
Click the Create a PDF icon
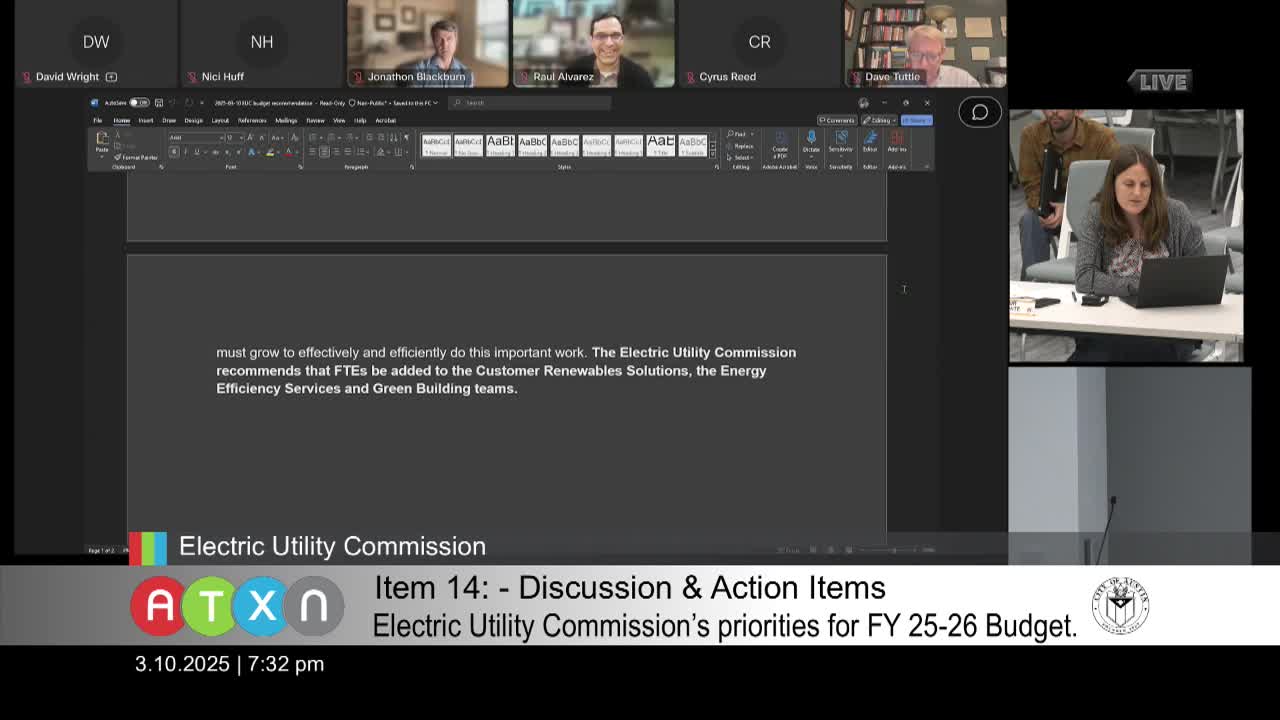pyautogui.click(x=780, y=139)
